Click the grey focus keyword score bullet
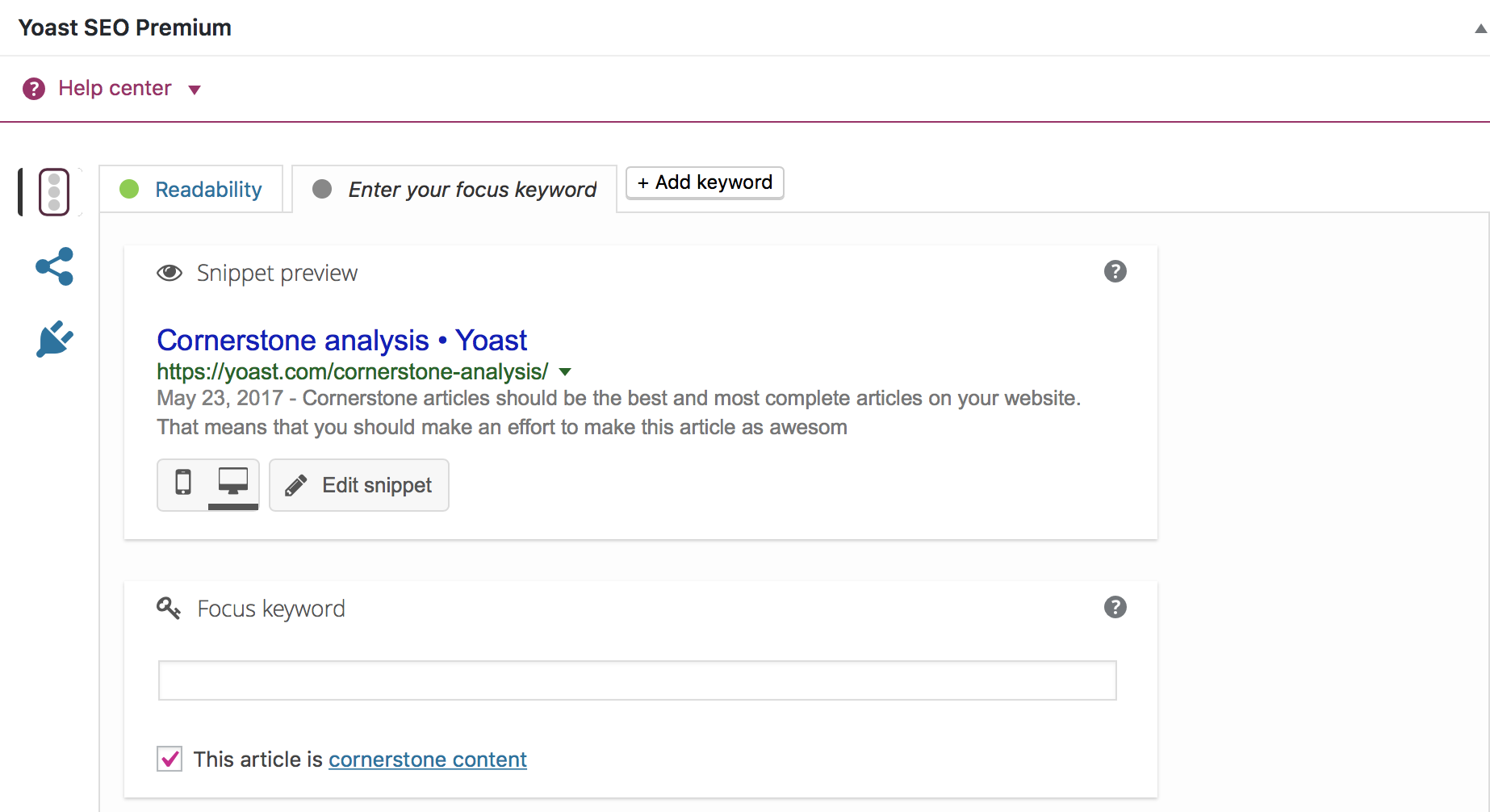This screenshot has width=1490, height=812. pos(322,189)
